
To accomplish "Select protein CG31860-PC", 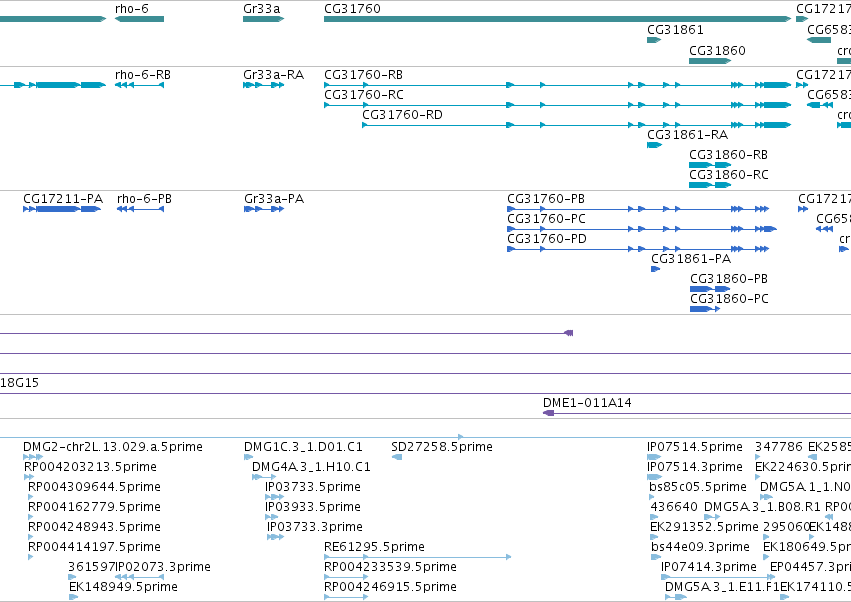I will 705,309.
